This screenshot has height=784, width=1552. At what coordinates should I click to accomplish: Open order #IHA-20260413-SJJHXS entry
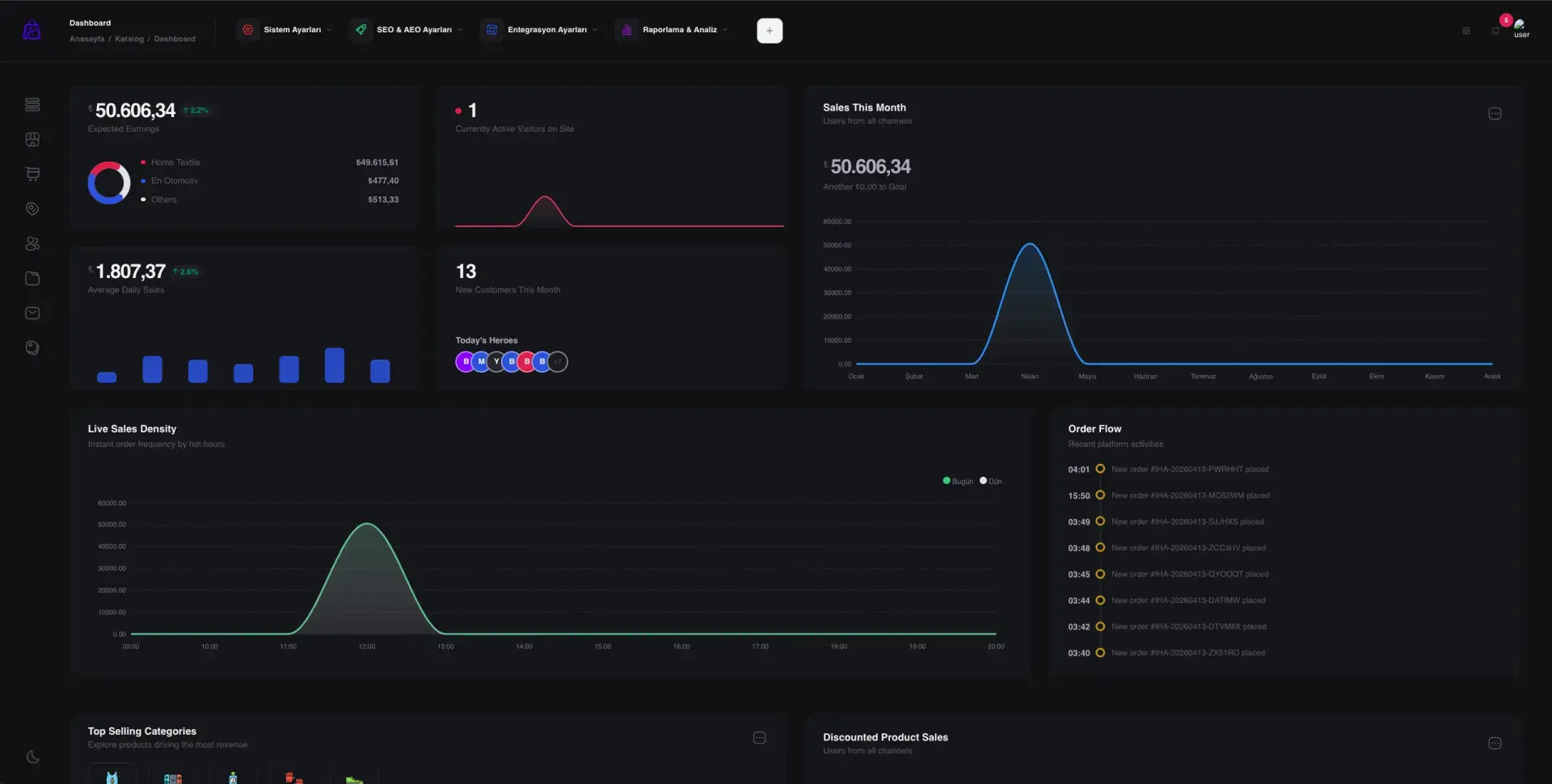[x=1187, y=522]
